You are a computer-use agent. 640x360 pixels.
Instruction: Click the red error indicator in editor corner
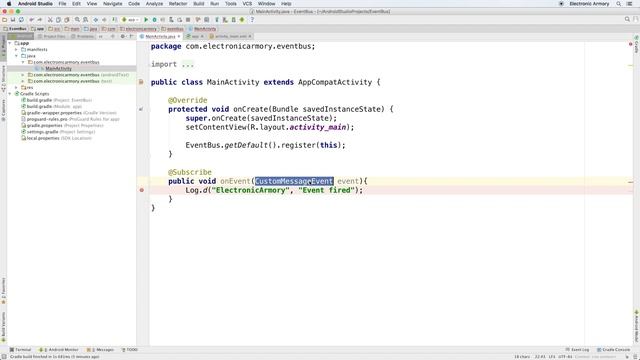631,44
